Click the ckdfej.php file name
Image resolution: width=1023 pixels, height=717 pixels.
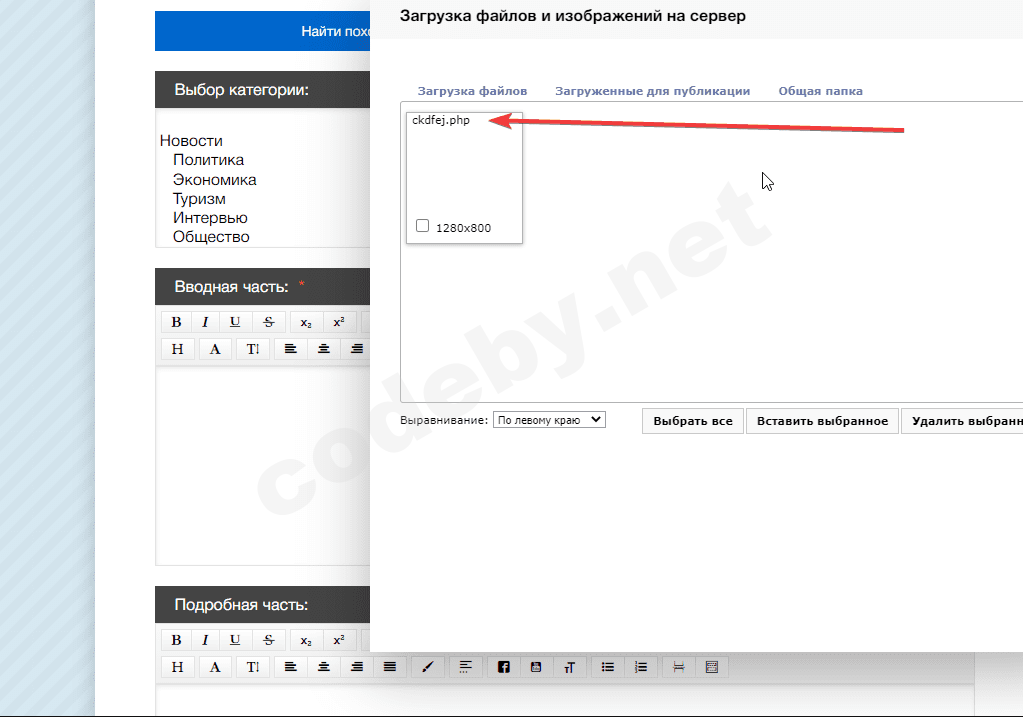441,120
